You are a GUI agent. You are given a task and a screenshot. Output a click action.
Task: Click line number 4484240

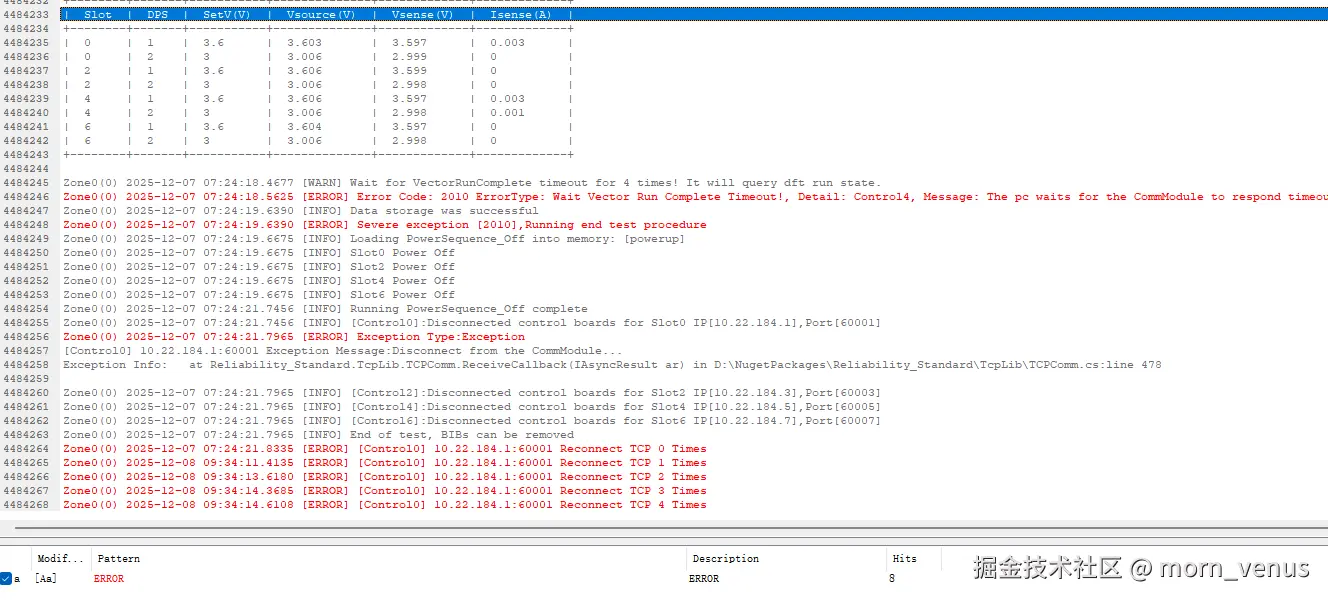click(x=26, y=113)
